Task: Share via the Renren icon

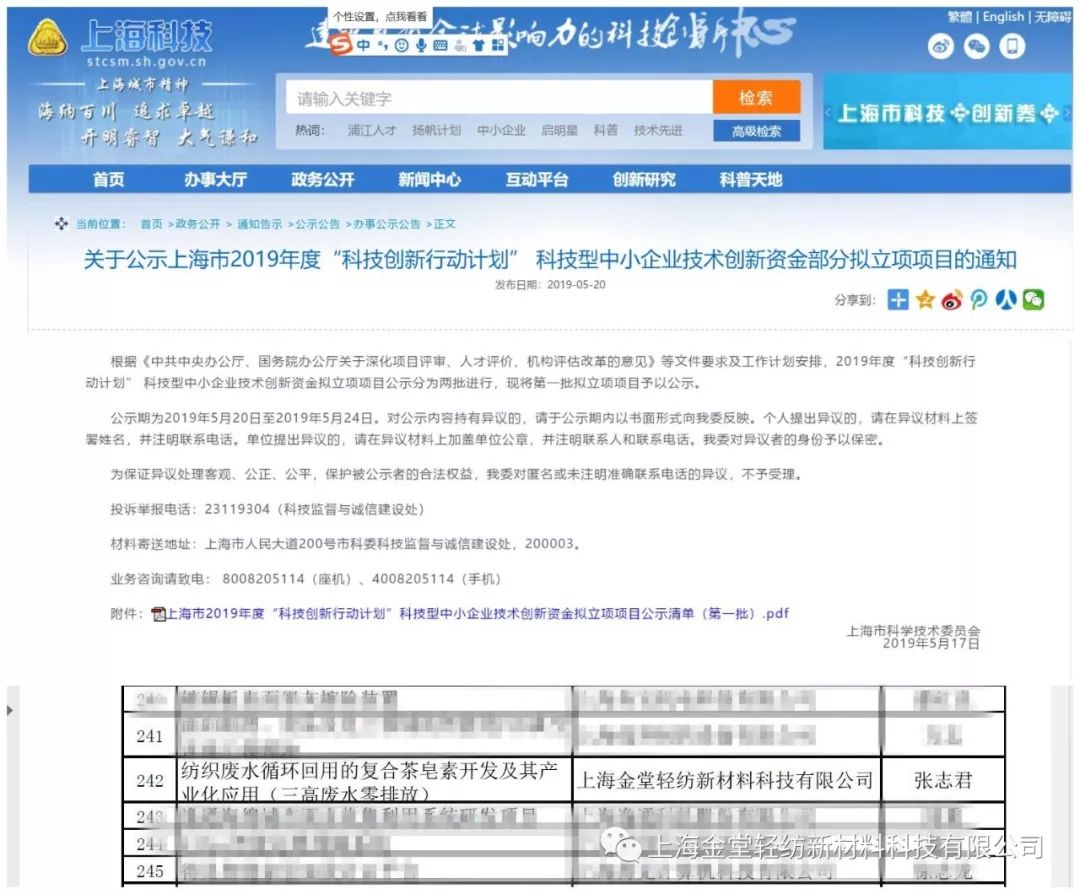Action: pos(1006,300)
